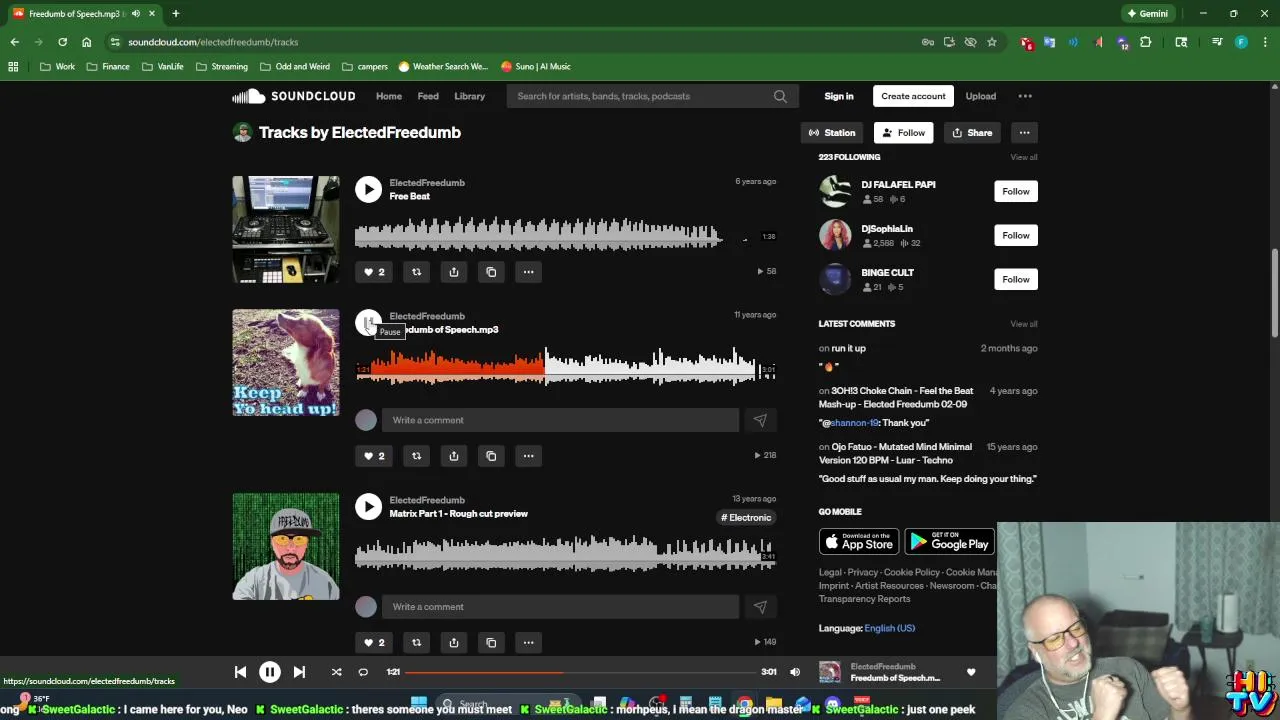This screenshot has height=720, width=1280.
Task: Open more options for Free Beat
Action: coord(528,272)
